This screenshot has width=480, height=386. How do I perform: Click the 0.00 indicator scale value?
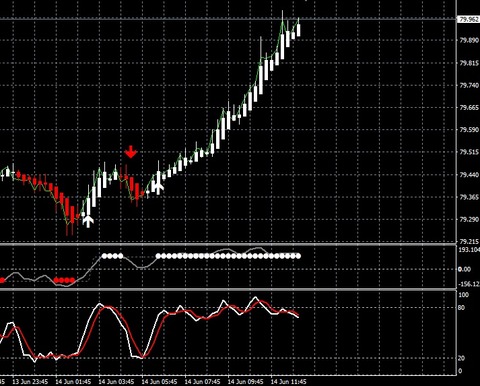click(x=464, y=269)
